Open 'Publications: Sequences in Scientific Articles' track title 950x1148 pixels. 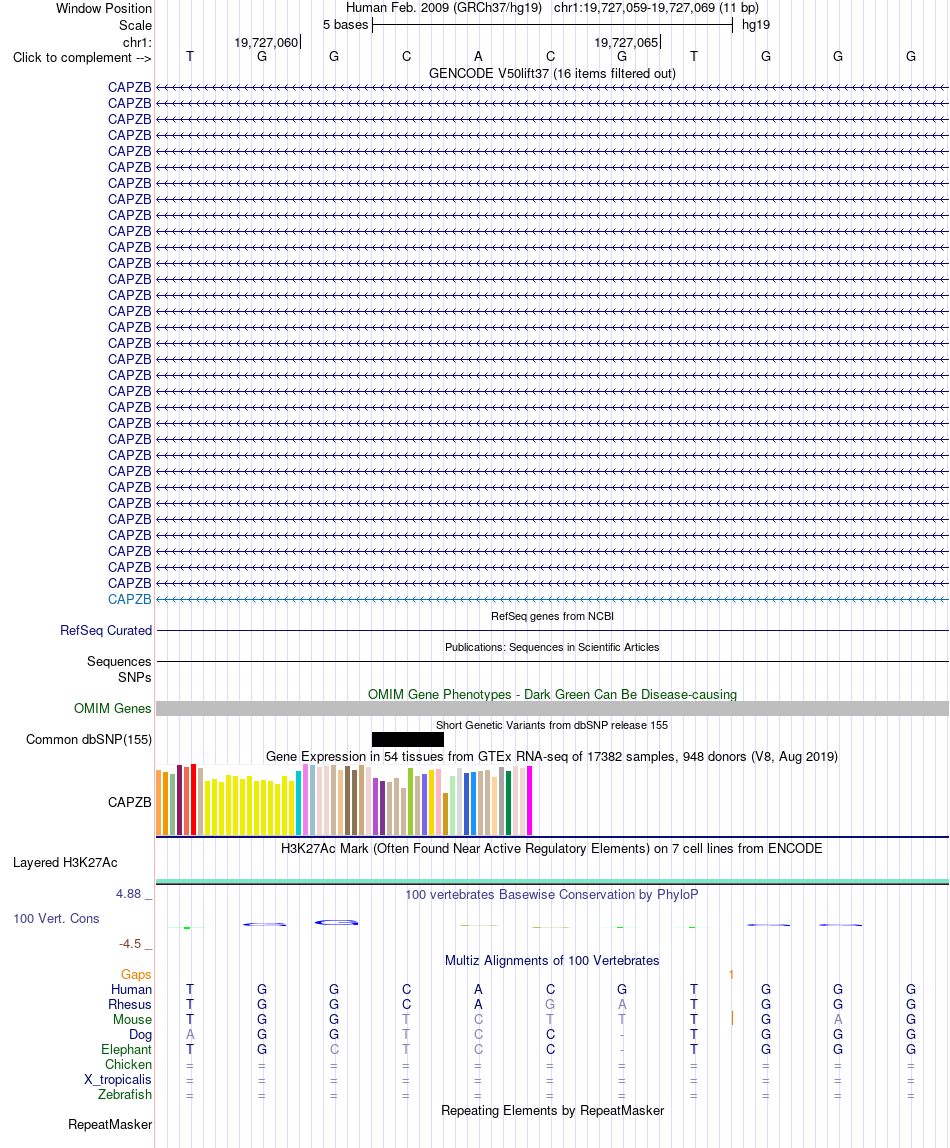point(552,647)
